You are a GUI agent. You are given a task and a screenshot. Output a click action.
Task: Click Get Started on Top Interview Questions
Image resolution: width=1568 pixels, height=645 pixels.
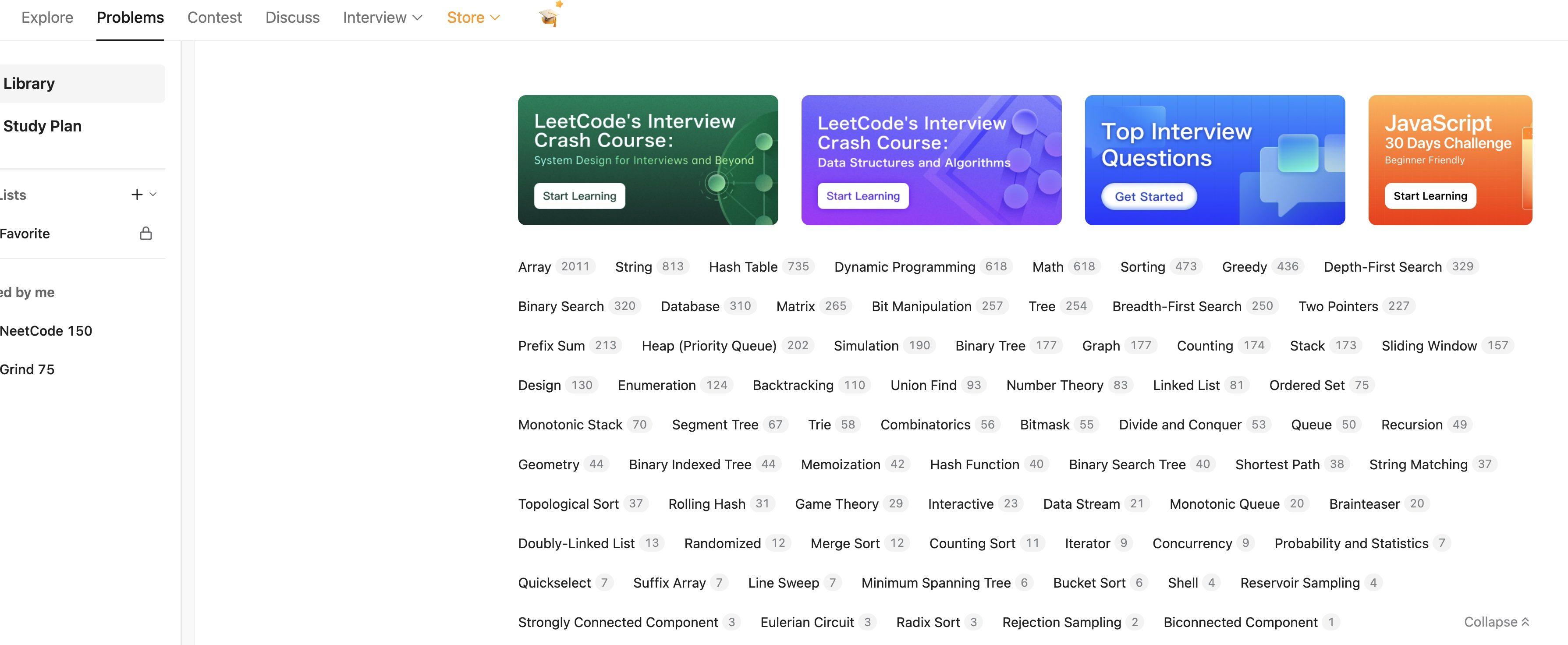(x=1148, y=196)
